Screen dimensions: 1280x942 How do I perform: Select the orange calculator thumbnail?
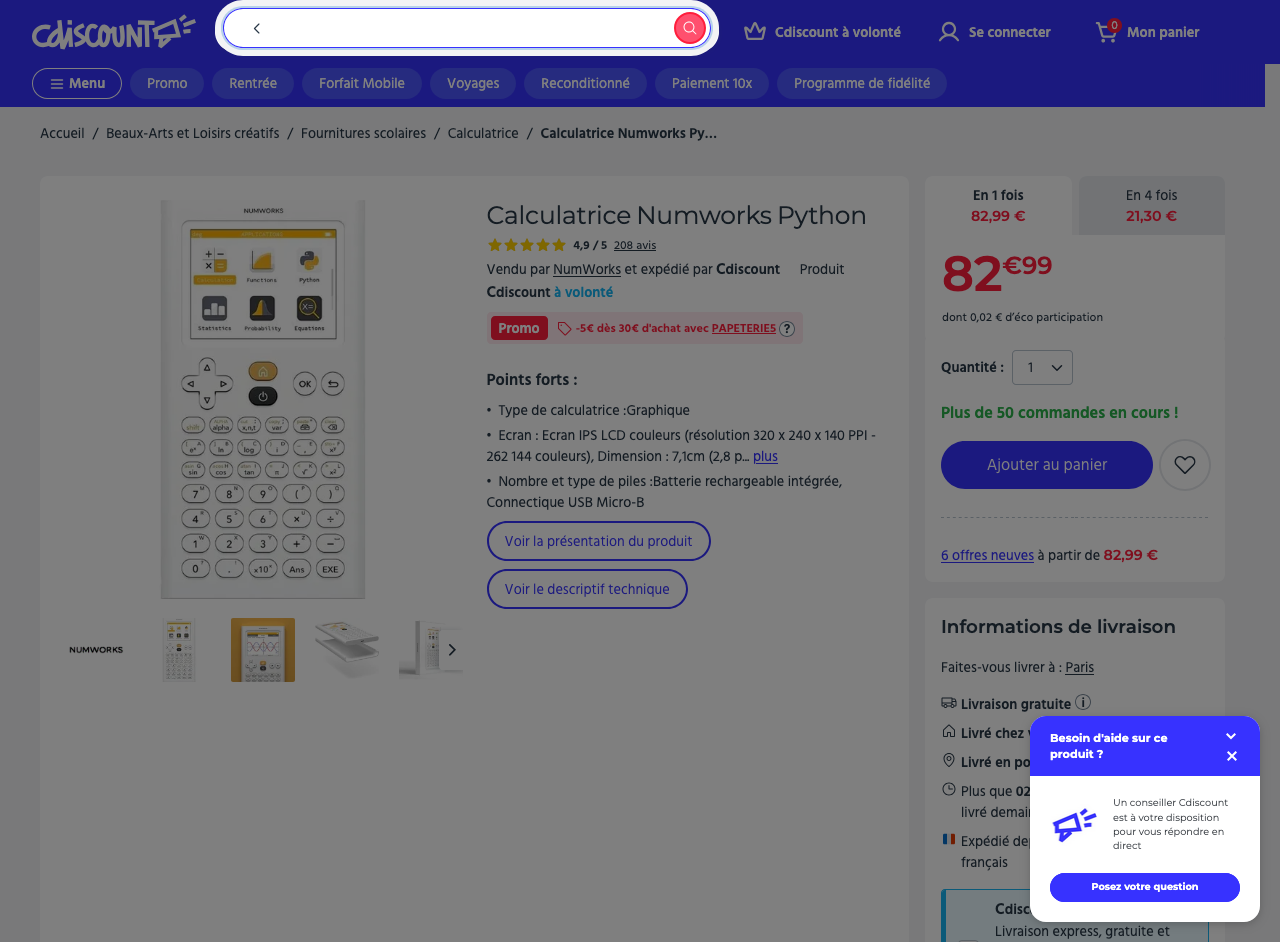[x=262, y=650]
